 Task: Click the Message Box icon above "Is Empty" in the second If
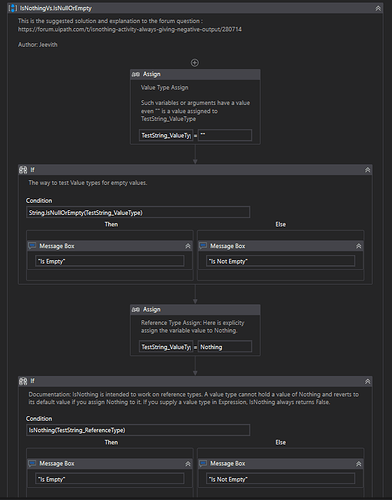click(x=32, y=463)
